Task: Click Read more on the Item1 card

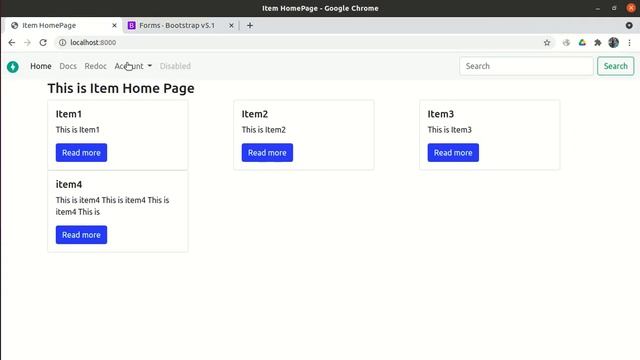Action: (81, 153)
